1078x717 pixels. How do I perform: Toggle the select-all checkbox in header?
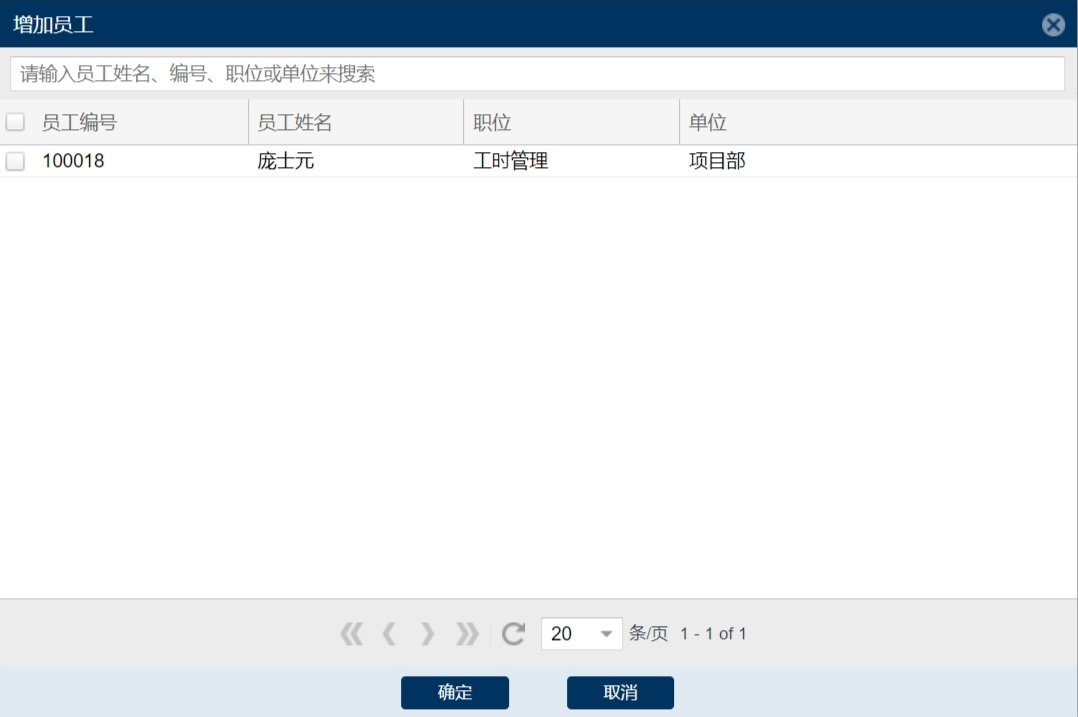tap(15, 122)
